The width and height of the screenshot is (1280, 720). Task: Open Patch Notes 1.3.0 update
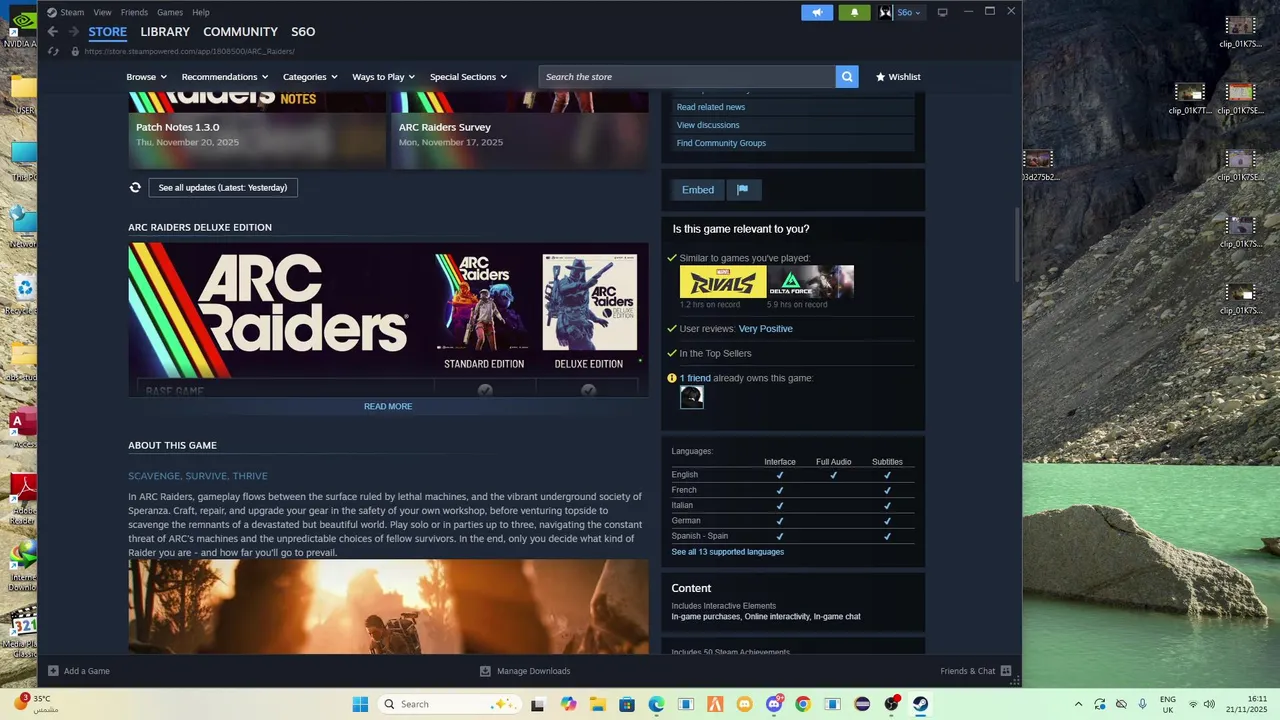[x=257, y=131]
